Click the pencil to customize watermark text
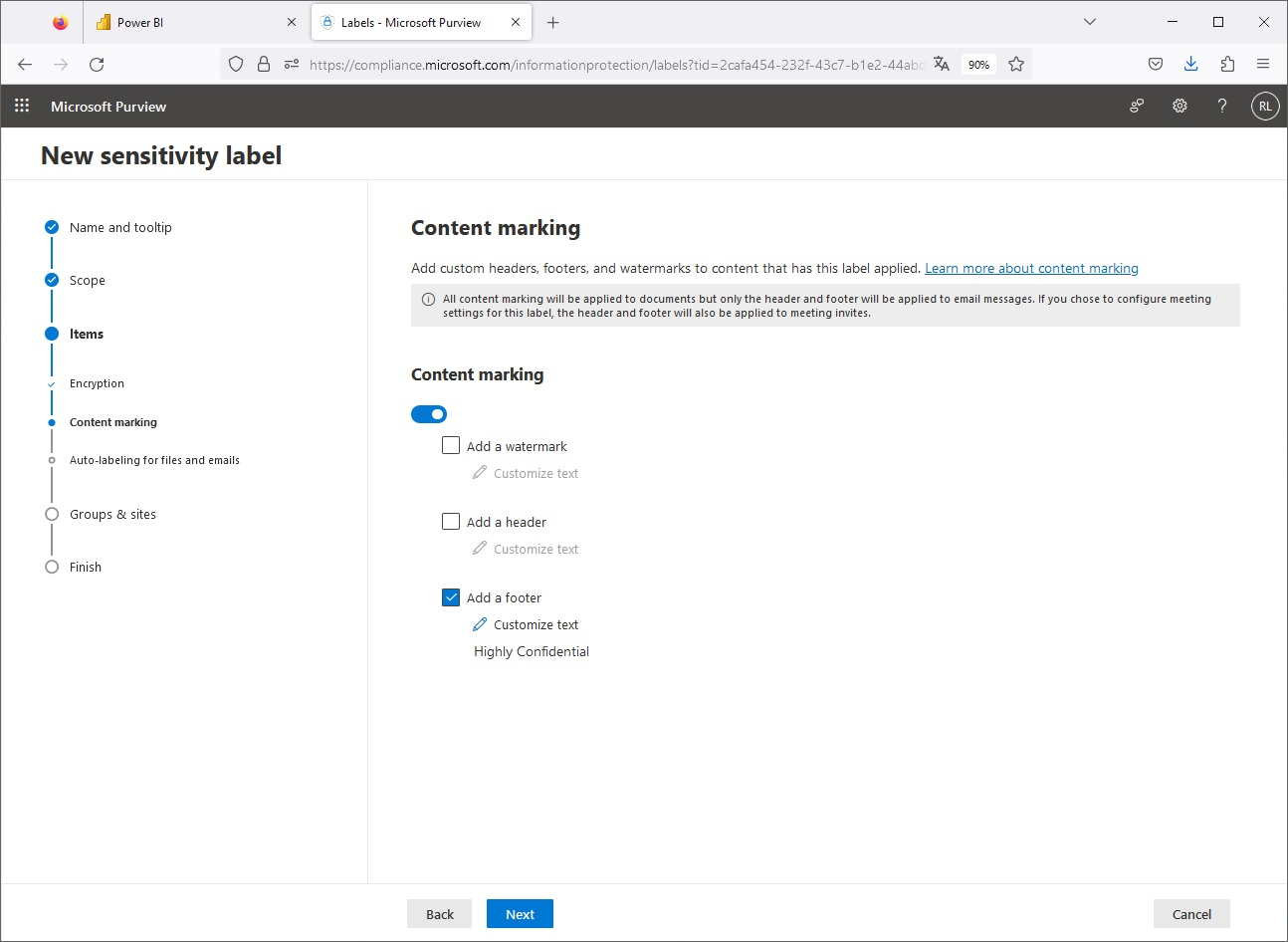 click(x=480, y=473)
